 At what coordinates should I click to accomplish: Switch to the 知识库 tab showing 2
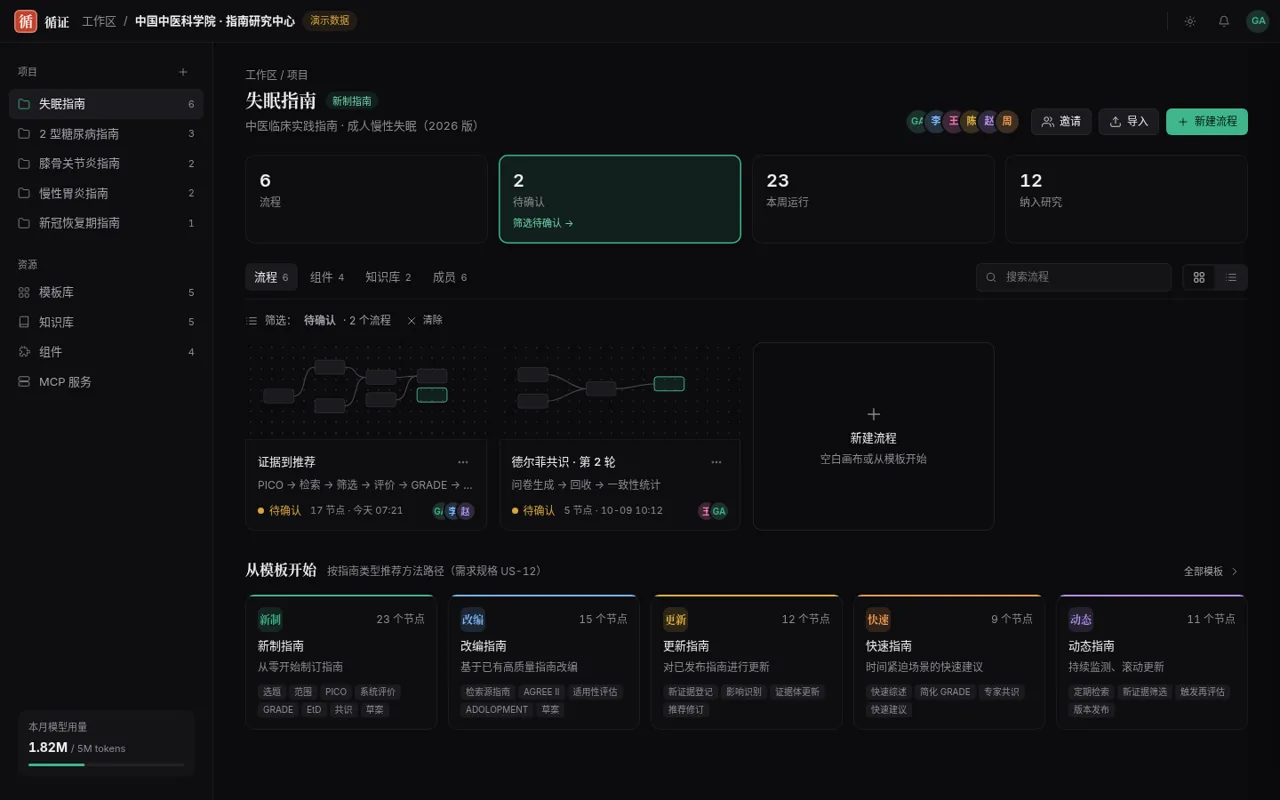click(x=388, y=277)
